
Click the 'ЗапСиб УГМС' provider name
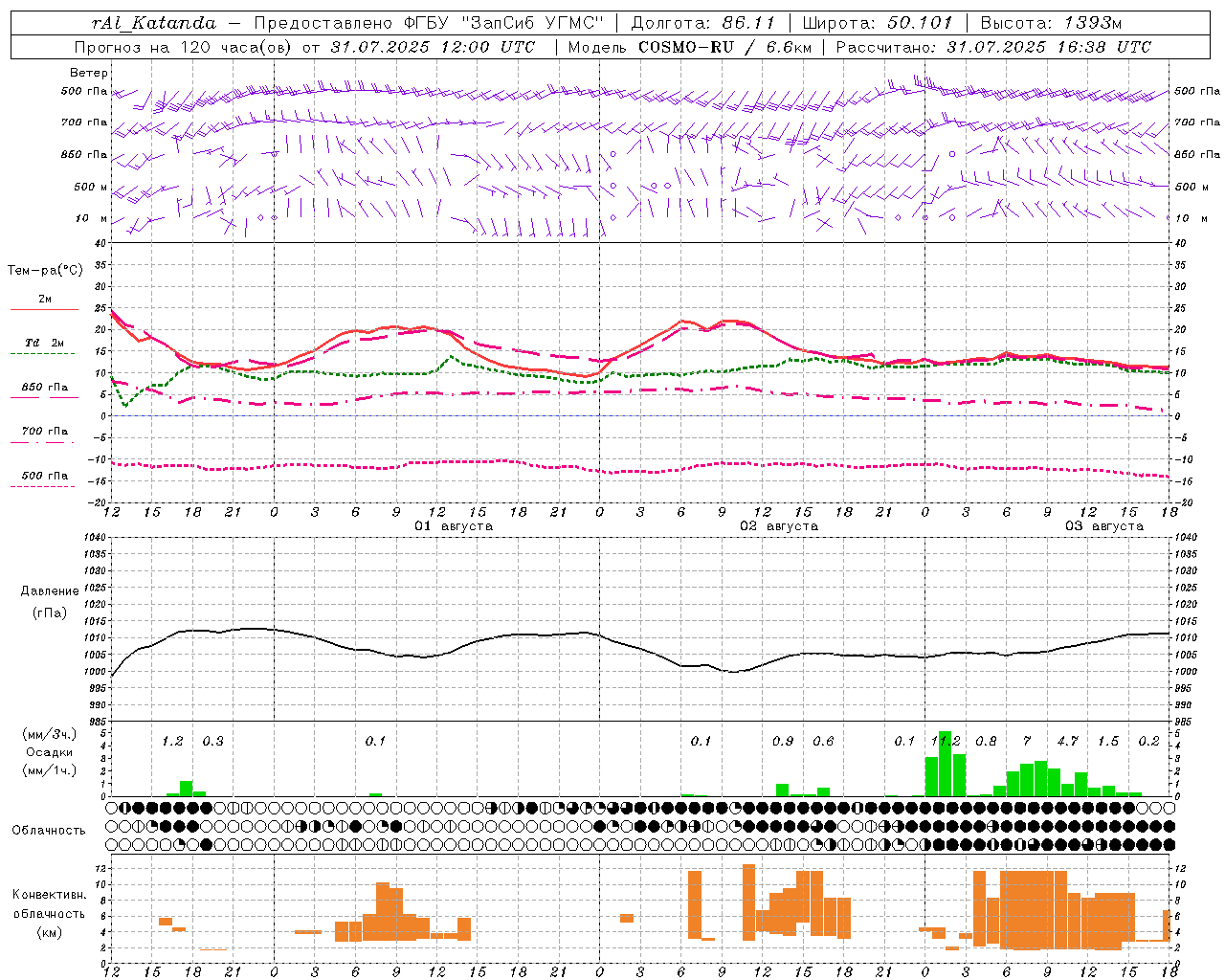(x=534, y=23)
